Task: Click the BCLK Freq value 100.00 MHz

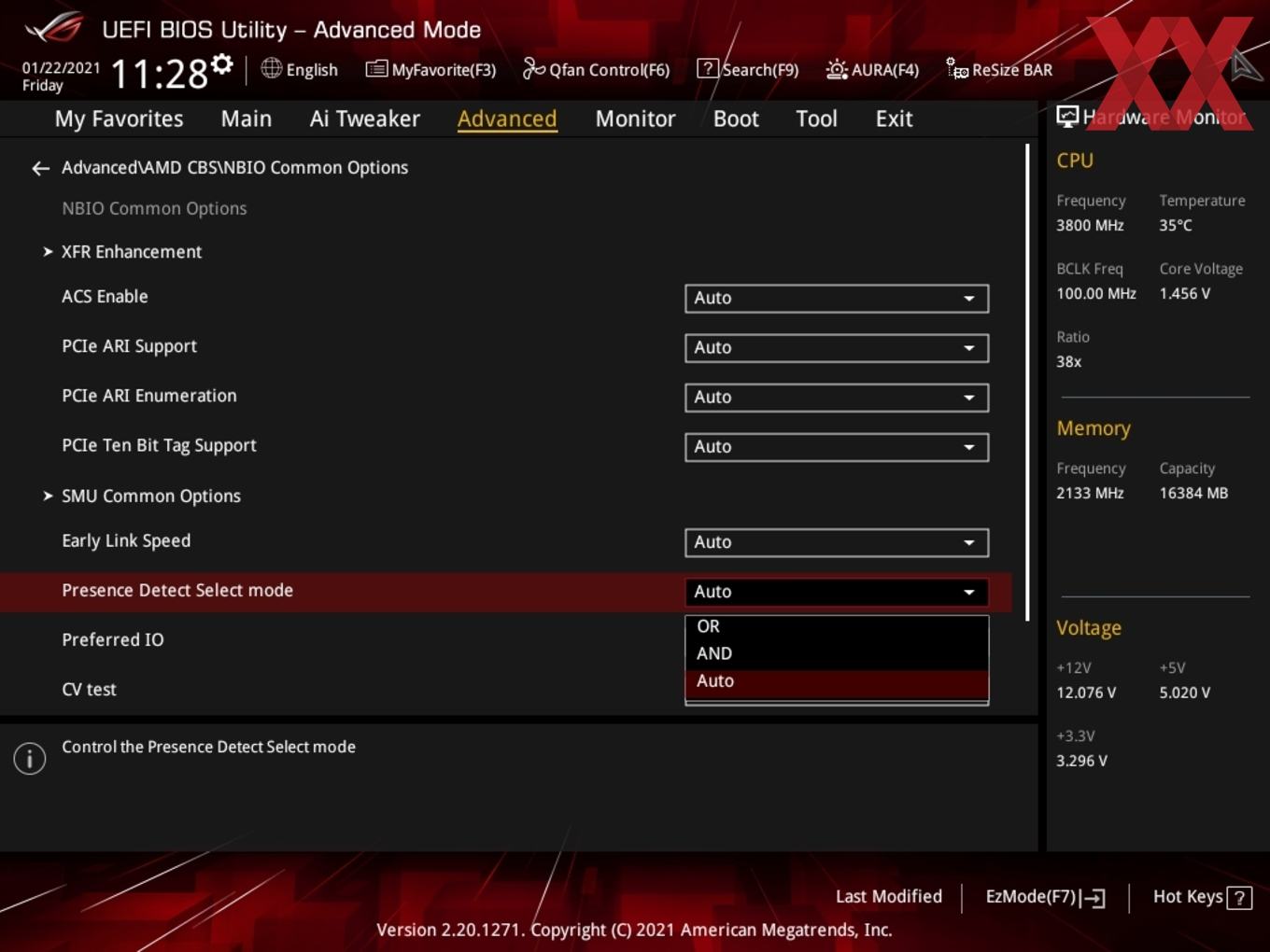Action: (1096, 294)
